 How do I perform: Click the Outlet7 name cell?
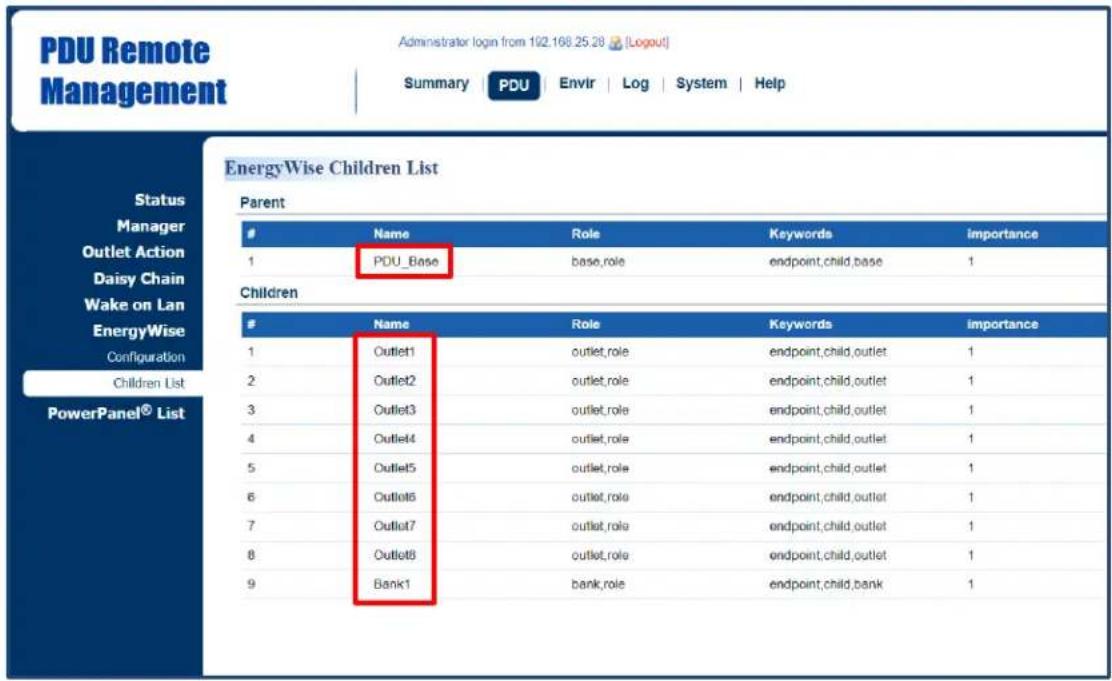tap(394, 526)
